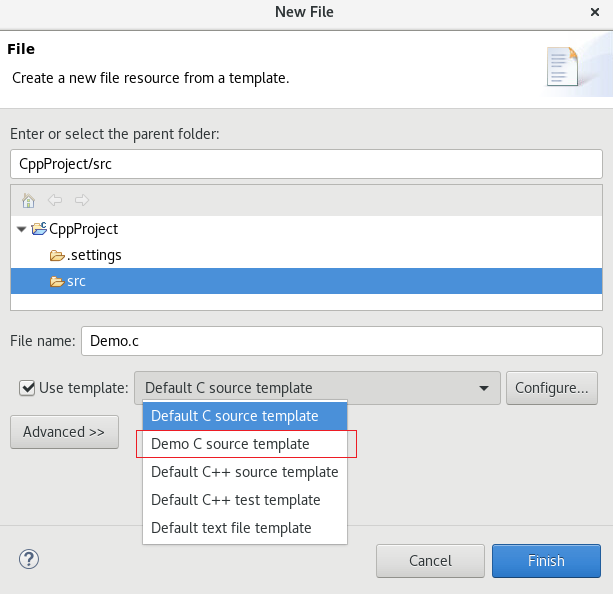The image size is (613, 594).
Task: Click the File name input field
Action: 341,341
